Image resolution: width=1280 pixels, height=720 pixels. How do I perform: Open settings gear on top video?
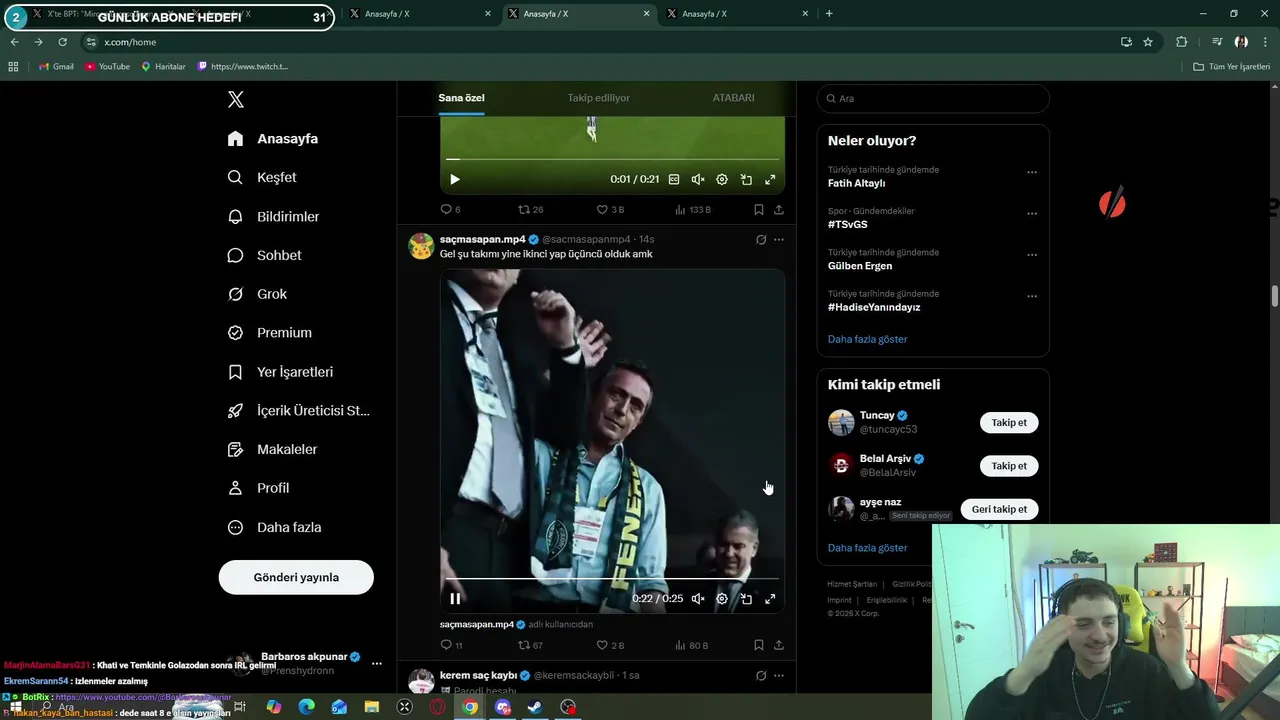(722, 180)
